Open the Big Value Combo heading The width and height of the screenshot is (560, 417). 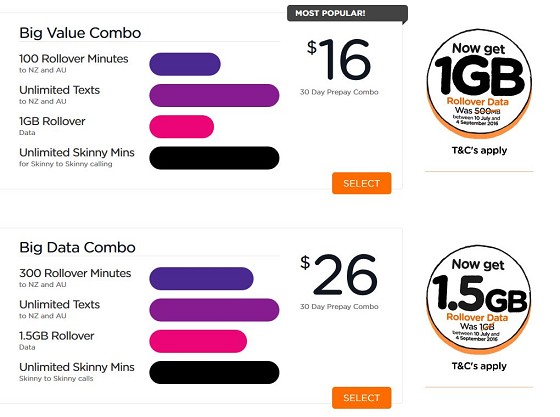pos(80,33)
